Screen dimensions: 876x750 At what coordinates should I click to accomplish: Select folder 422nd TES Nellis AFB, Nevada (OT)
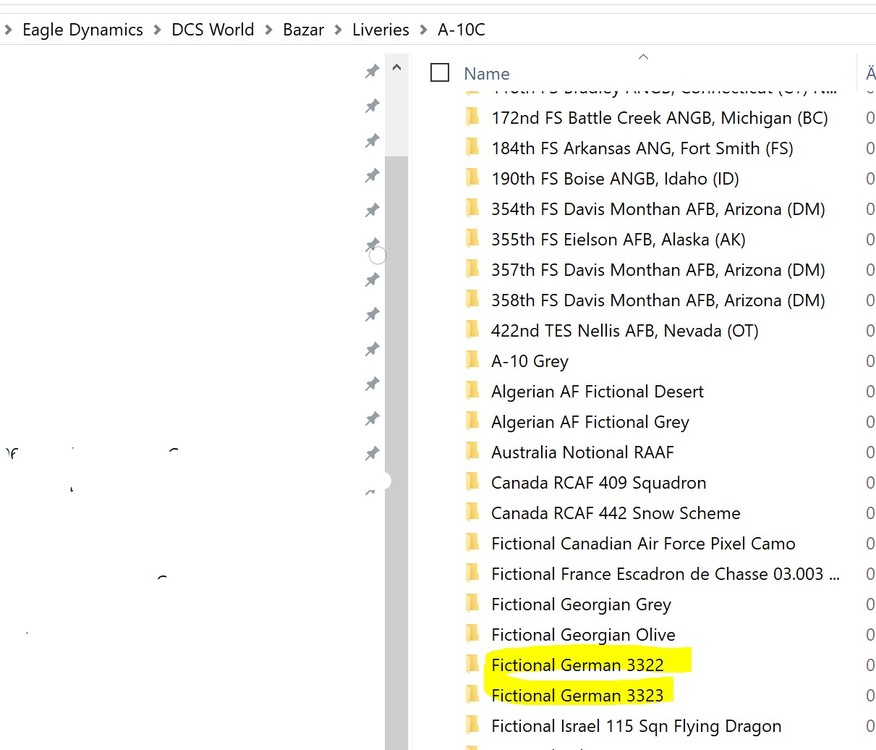(625, 331)
